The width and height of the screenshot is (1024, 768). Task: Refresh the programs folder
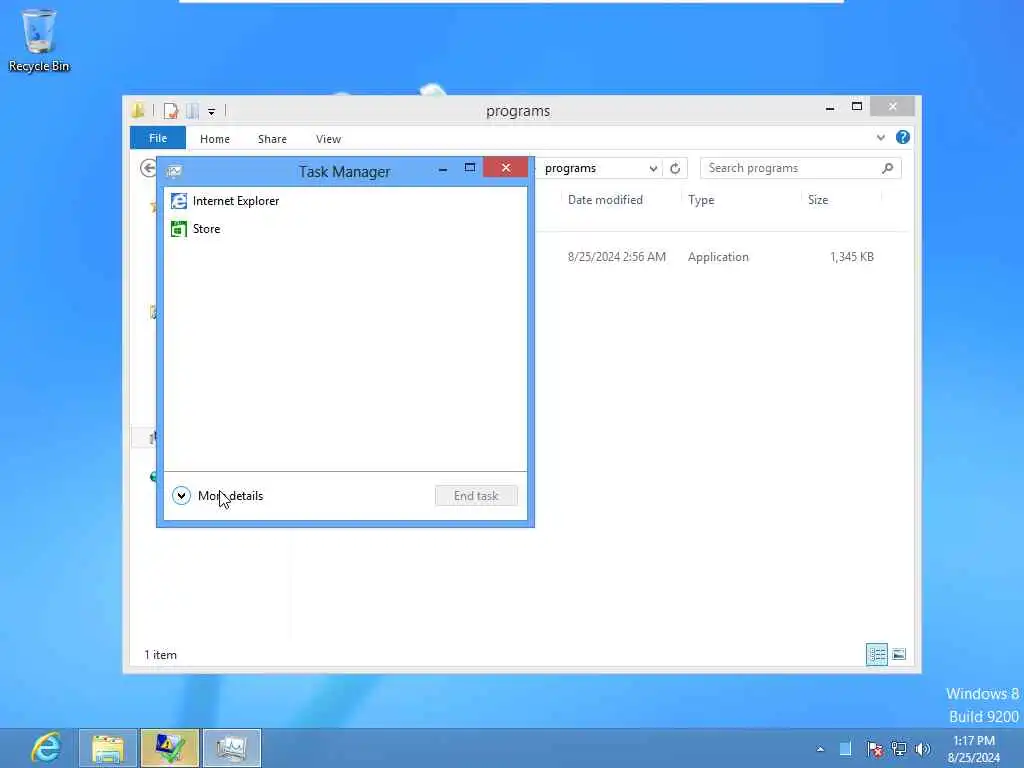(x=675, y=168)
